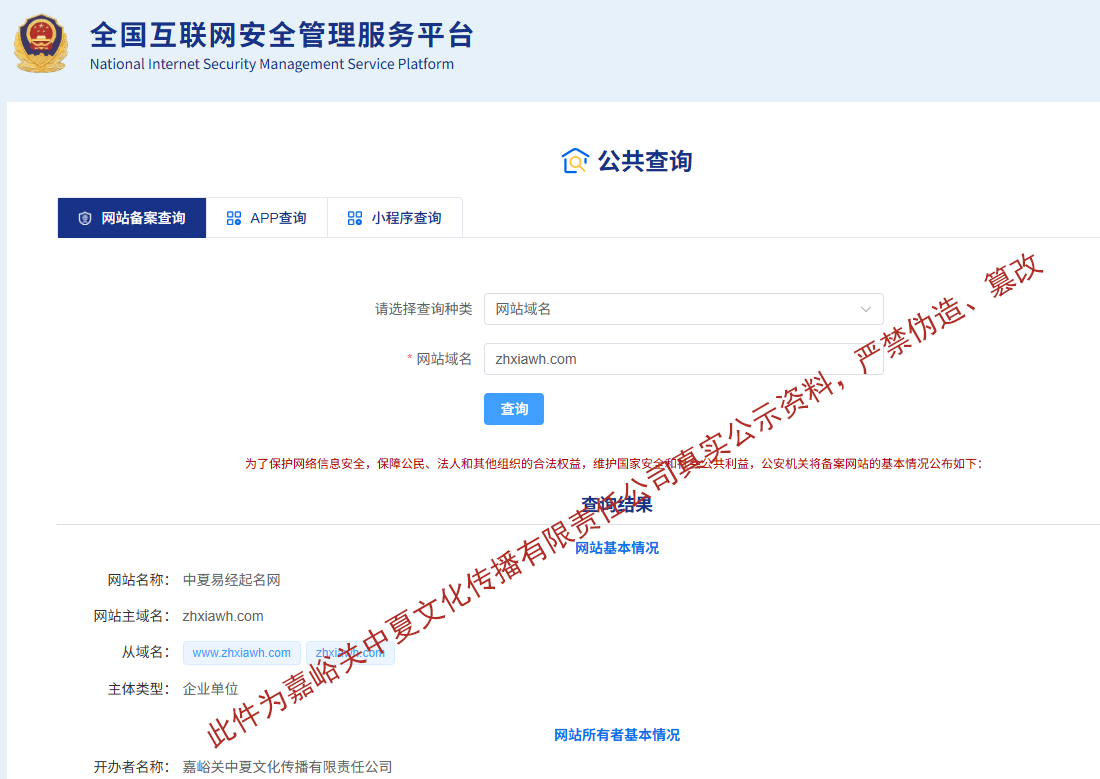The image size is (1100, 779).
Task: Open the APP查询 tab
Action: tap(267, 218)
